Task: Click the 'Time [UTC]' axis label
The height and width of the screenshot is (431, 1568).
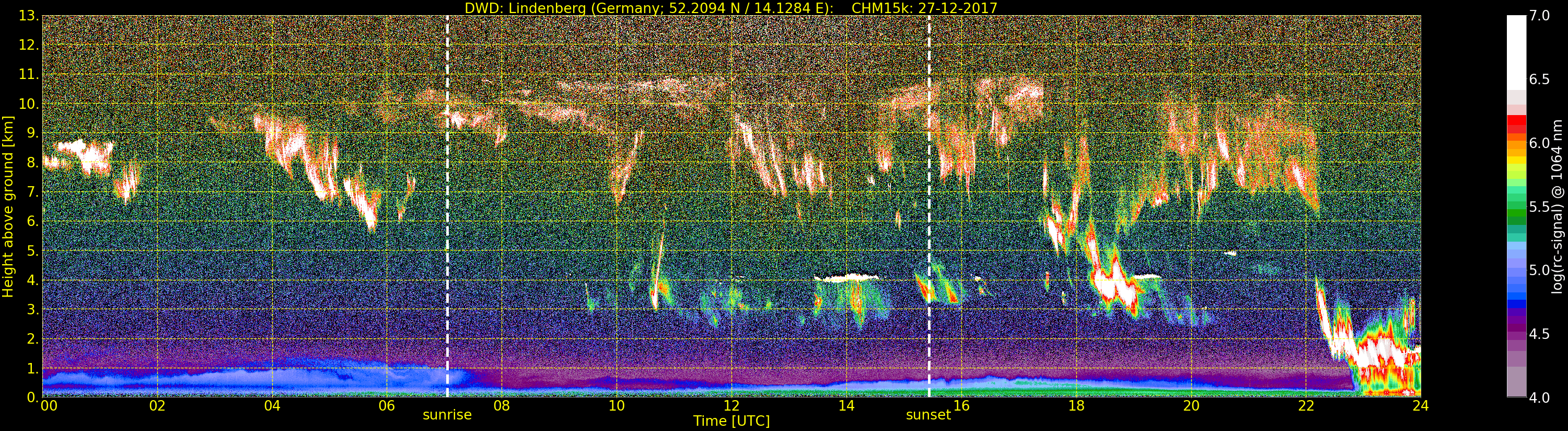Action: (x=731, y=421)
